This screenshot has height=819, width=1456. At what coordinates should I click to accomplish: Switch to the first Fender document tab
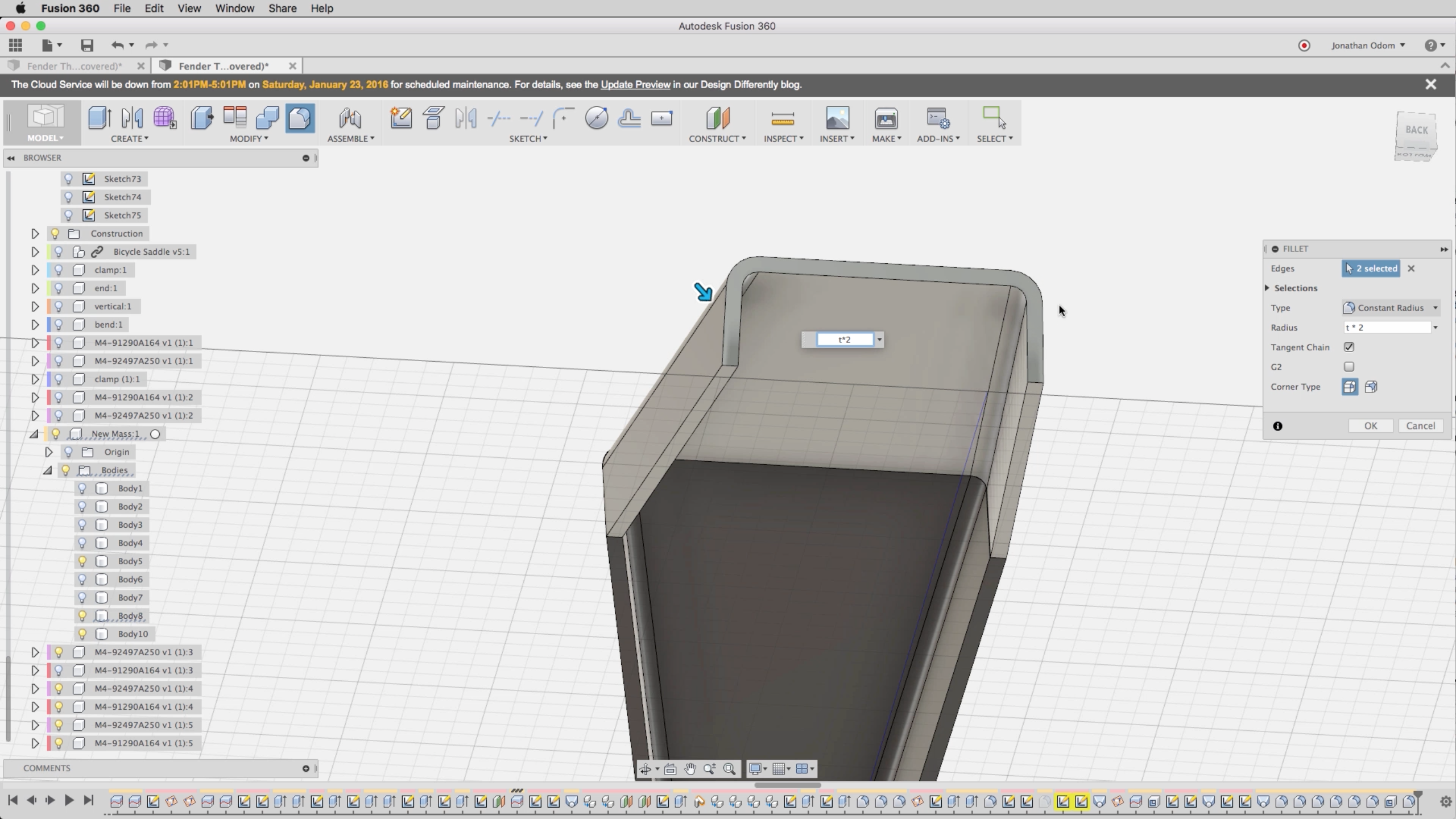pyautogui.click(x=74, y=66)
